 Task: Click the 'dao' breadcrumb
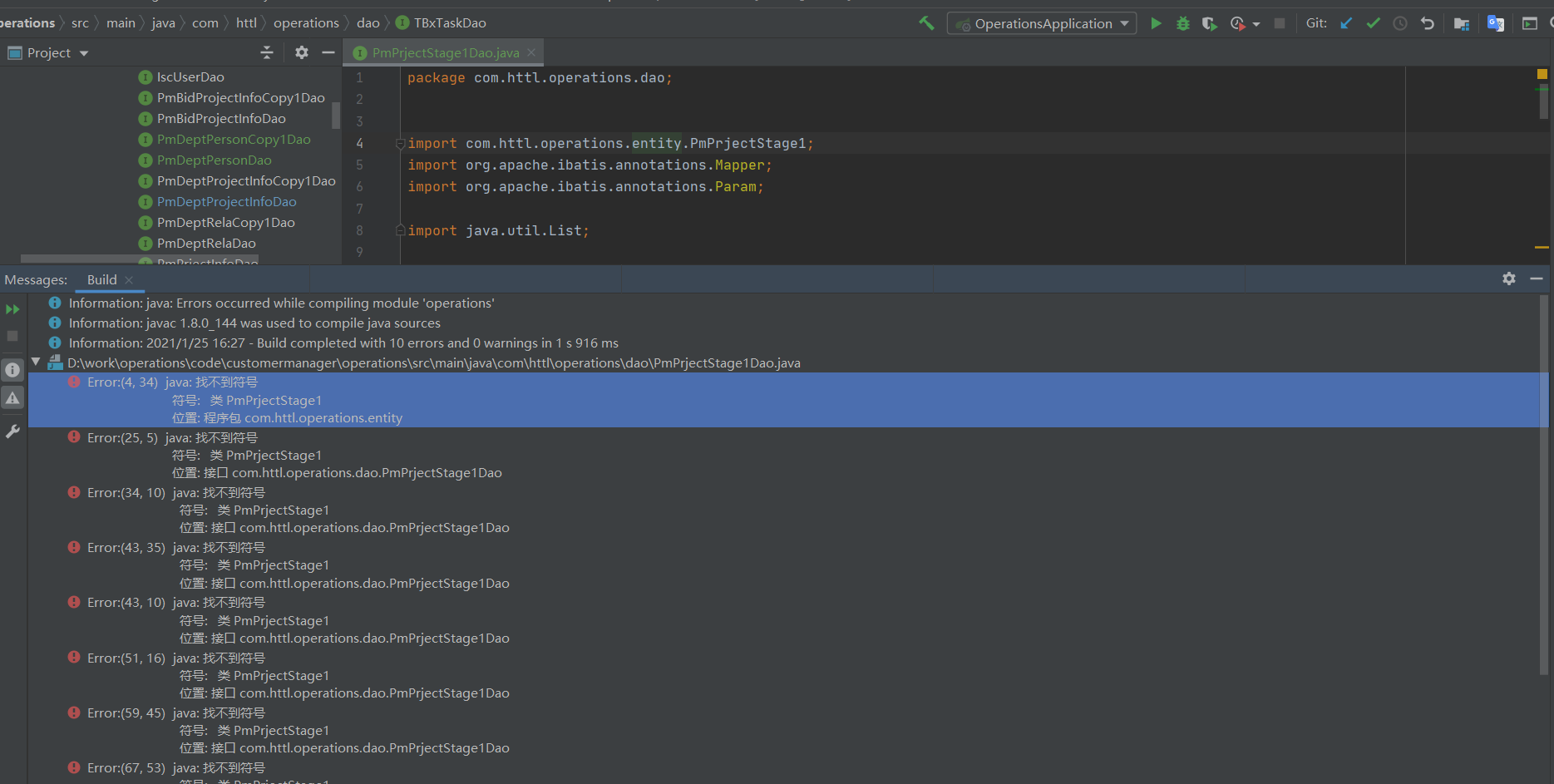(368, 23)
